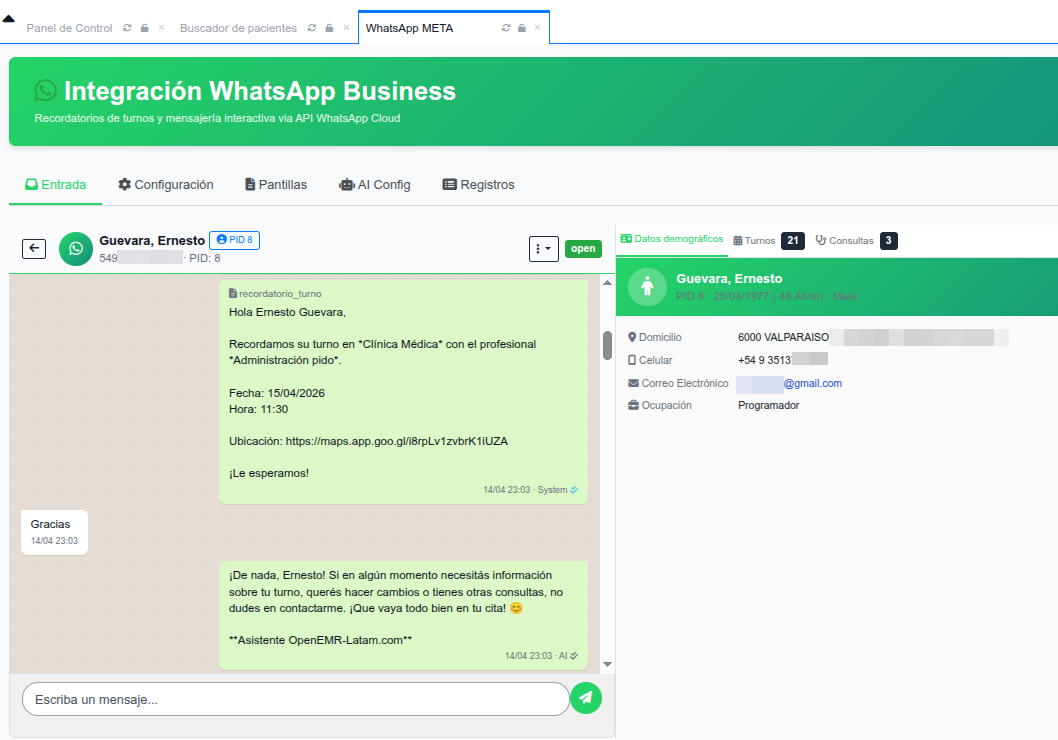Close the Buscador de pacientes tab
The image size is (1058, 740).
346,28
